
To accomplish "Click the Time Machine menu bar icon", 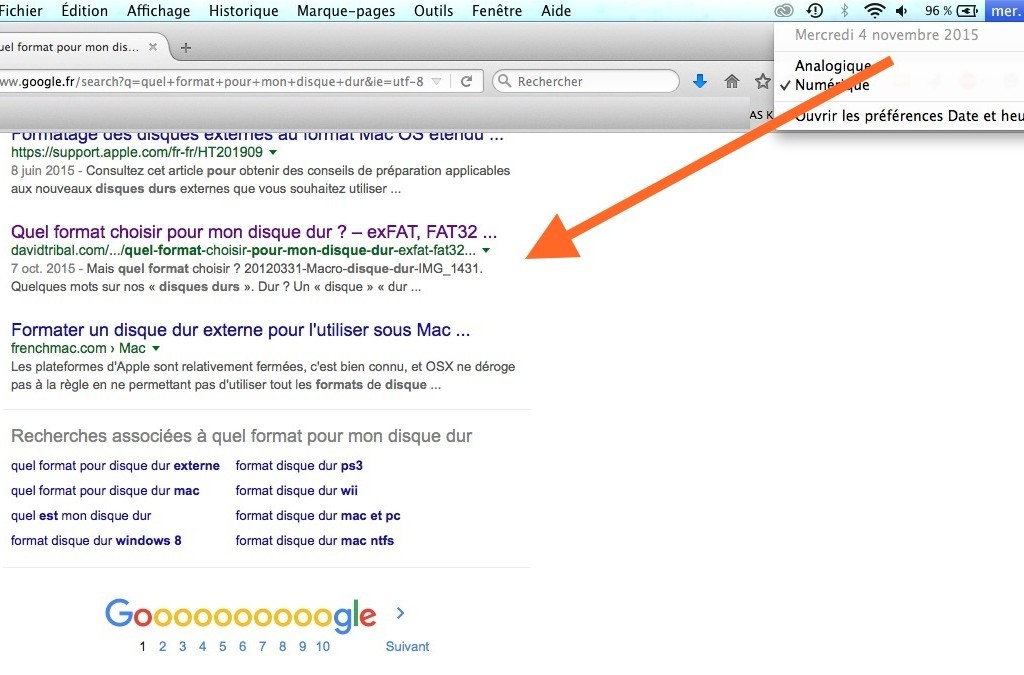I will pos(815,10).
